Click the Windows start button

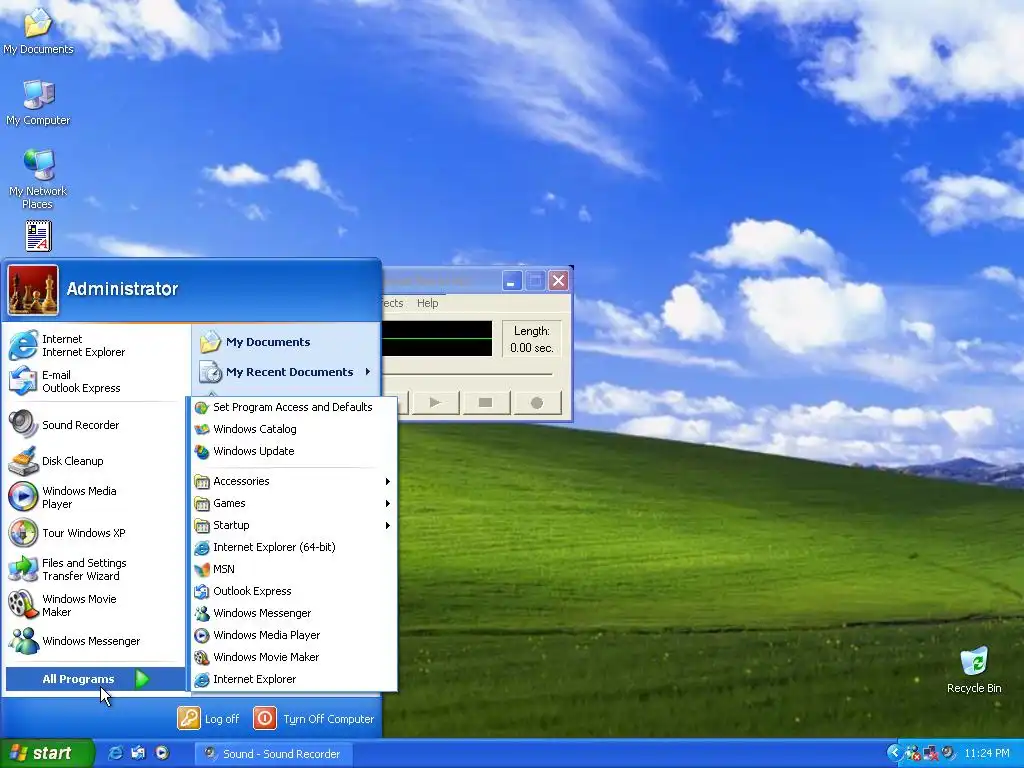tap(46, 753)
